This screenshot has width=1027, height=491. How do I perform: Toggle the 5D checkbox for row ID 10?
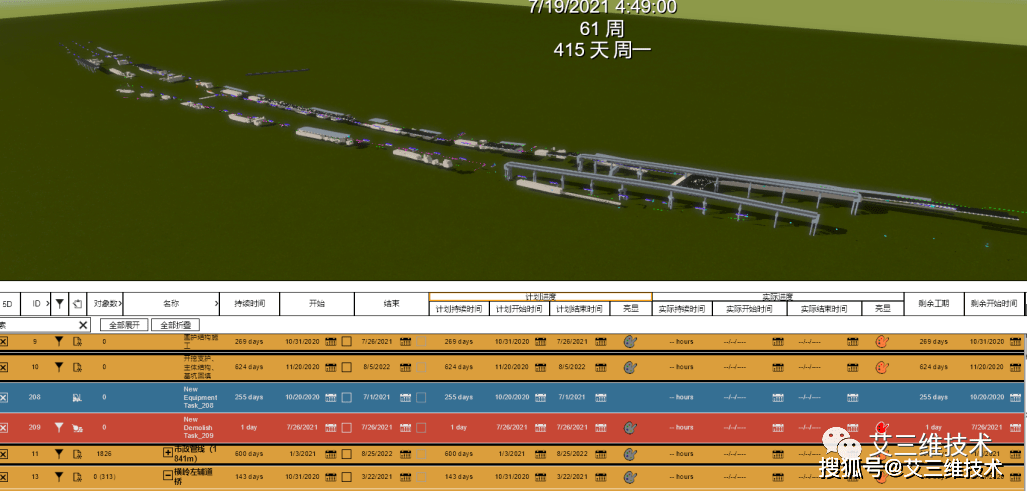pyautogui.click(x=3, y=367)
